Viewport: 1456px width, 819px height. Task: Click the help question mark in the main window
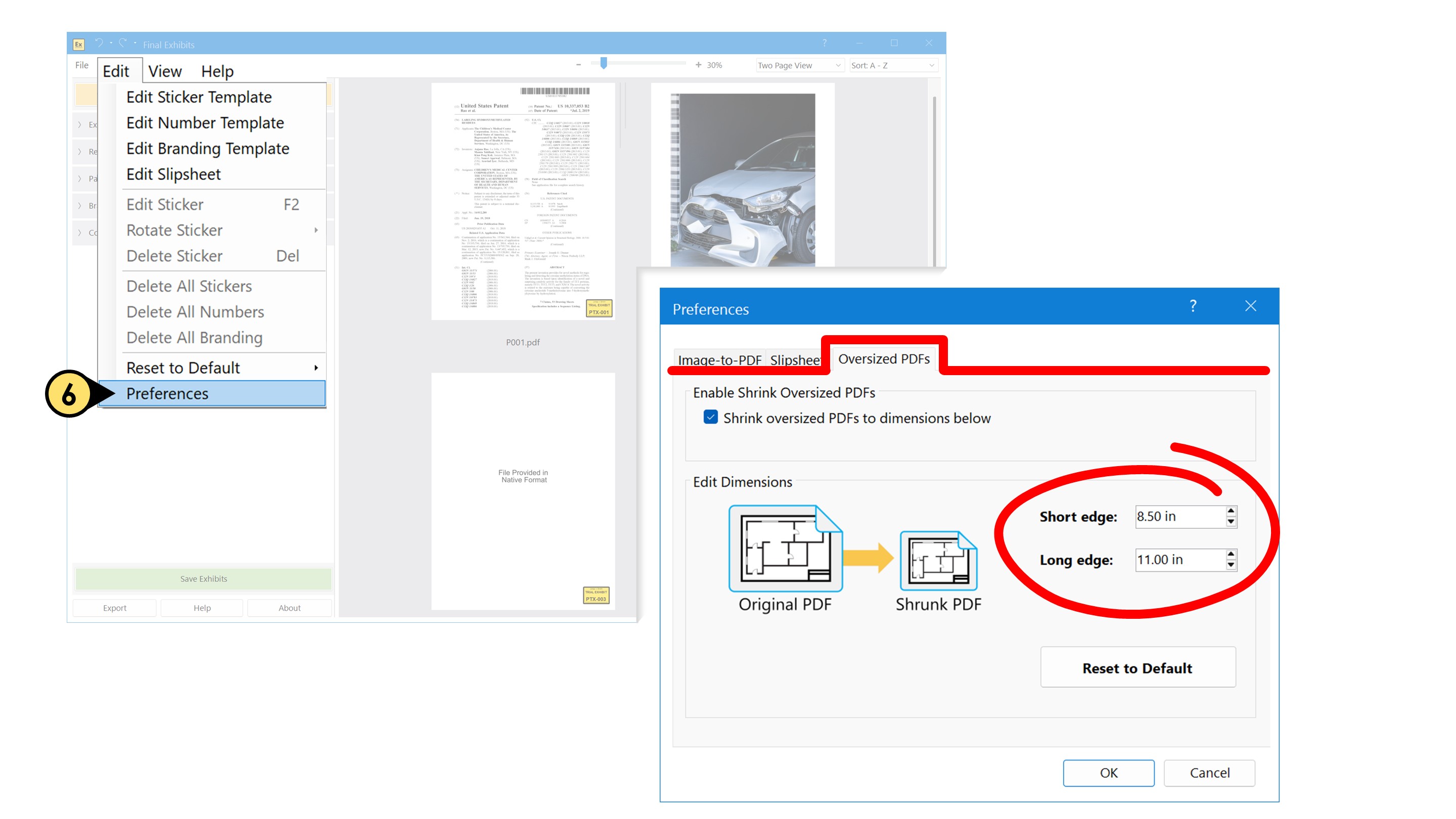tap(824, 43)
